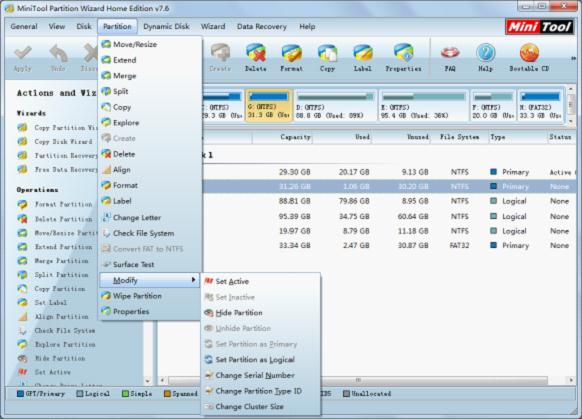Choose Change Serial Number option
582x419 pixels.
point(261,376)
